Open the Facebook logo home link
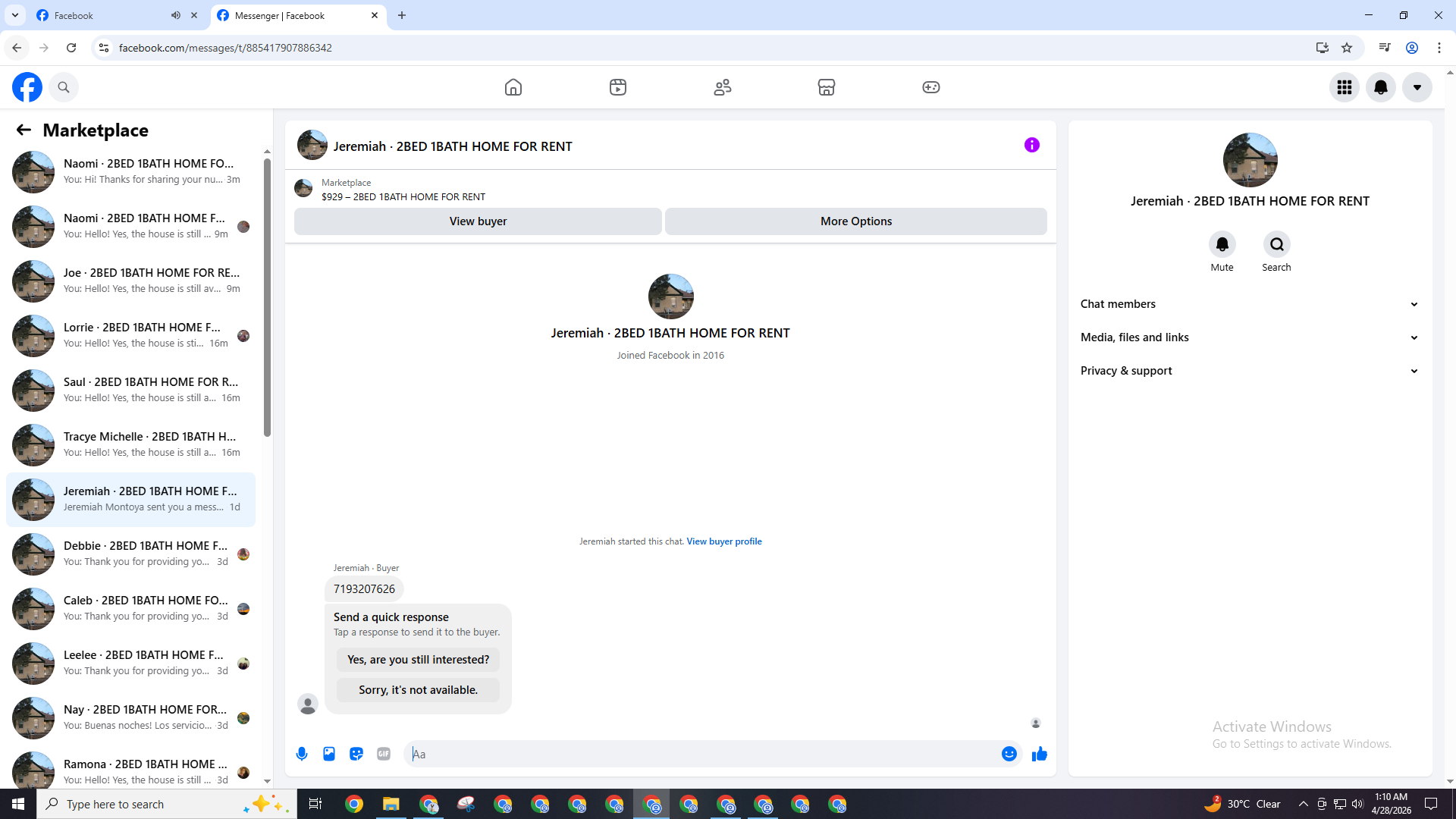Image resolution: width=1456 pixels, height=819 pixels. (27, 87)
